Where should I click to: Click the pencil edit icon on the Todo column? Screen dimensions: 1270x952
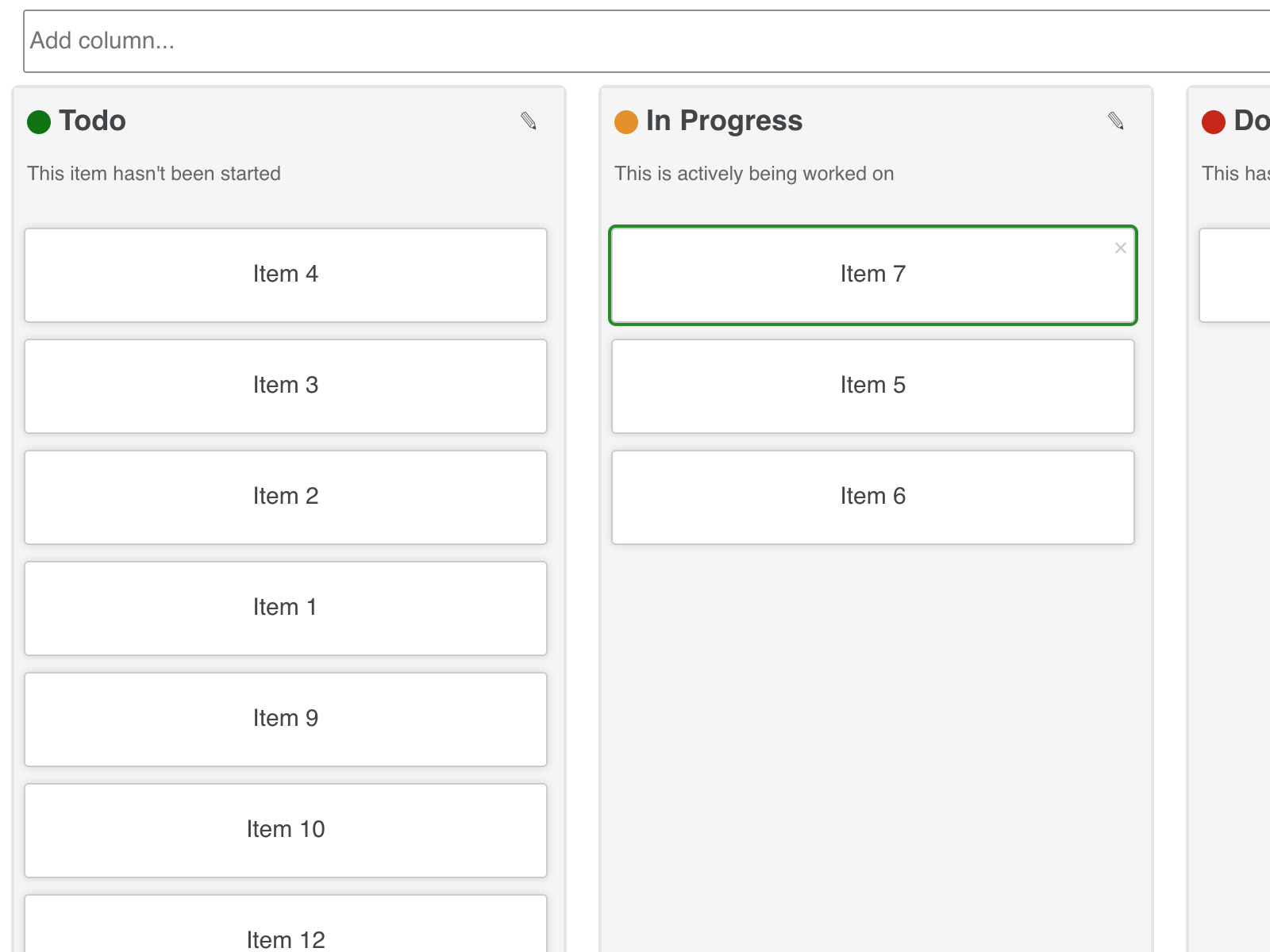click(x=529, y=121)
